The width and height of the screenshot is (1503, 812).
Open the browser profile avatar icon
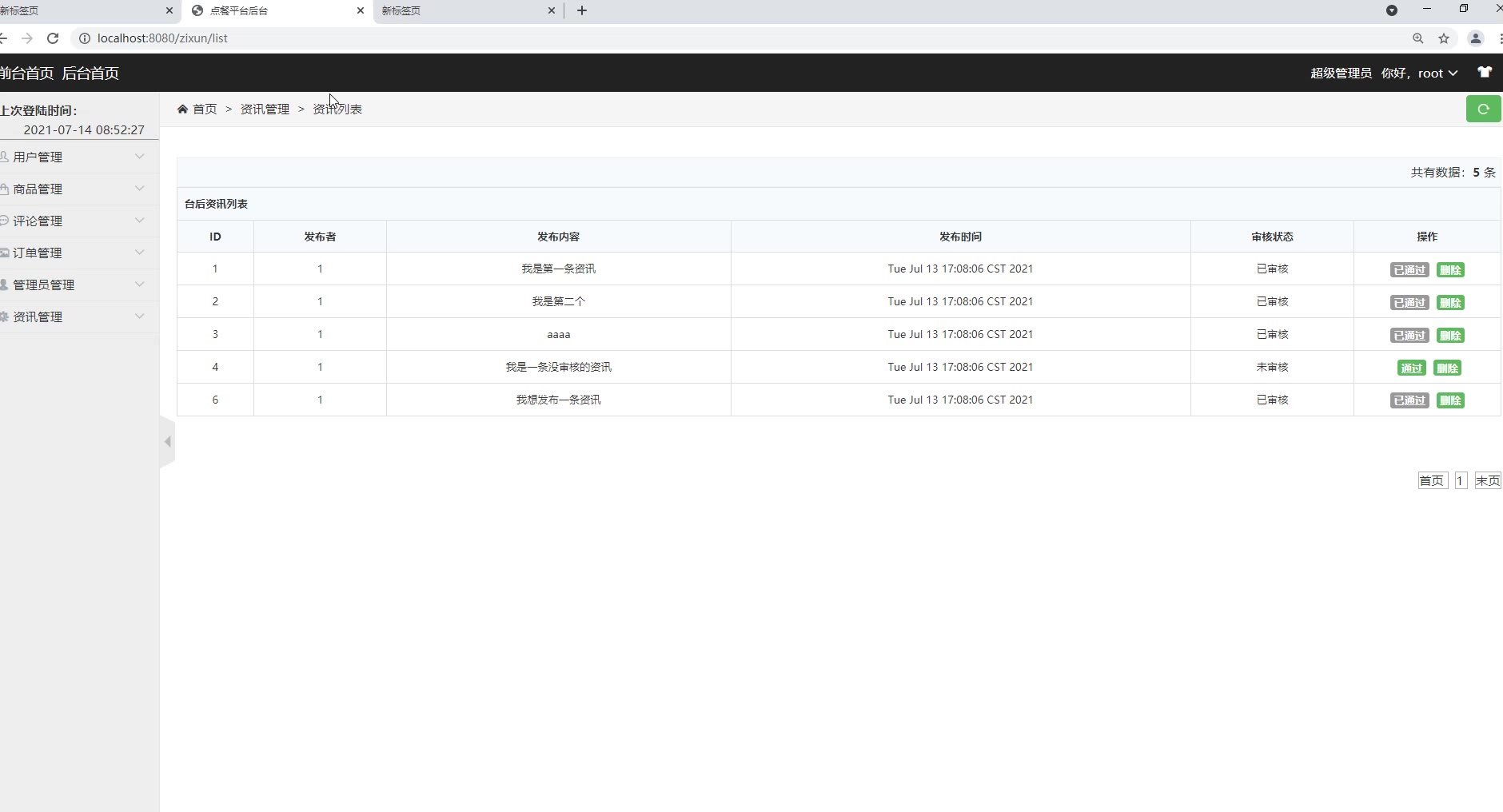pos(1476,38)
